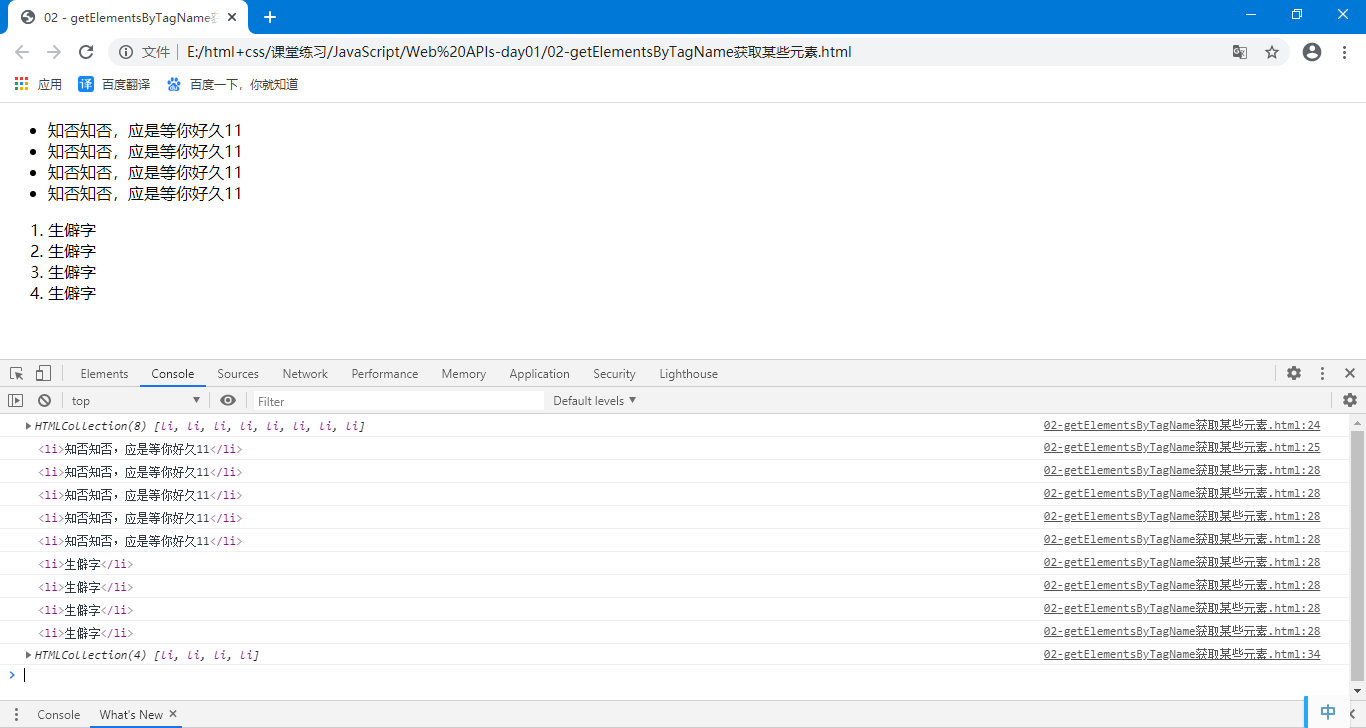
Task: Open the 应用 apps shortcut
Action: point(38,84)
